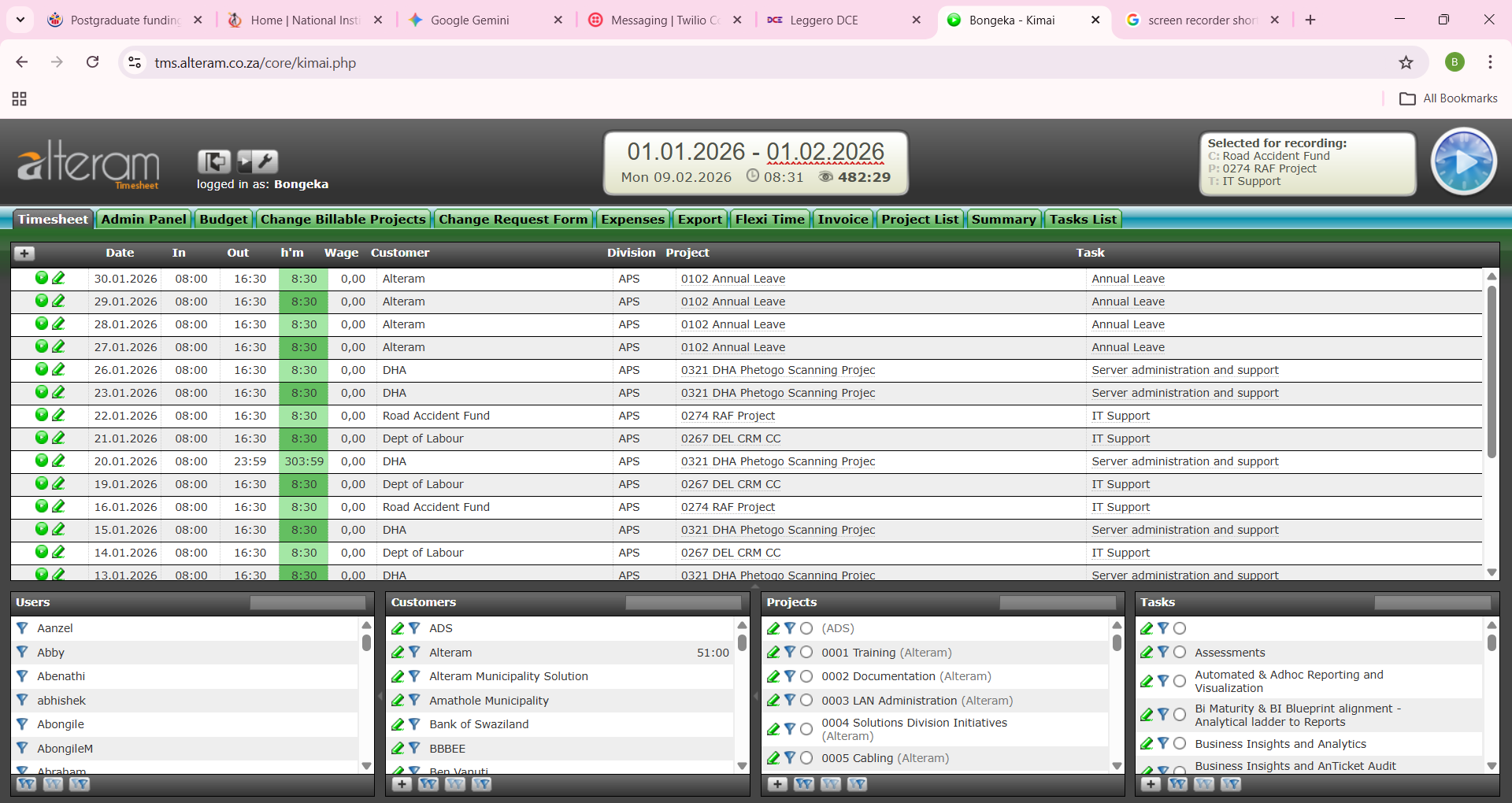
Task: Filter by customer Bank of Swaziland
Action: coord(414,724)
